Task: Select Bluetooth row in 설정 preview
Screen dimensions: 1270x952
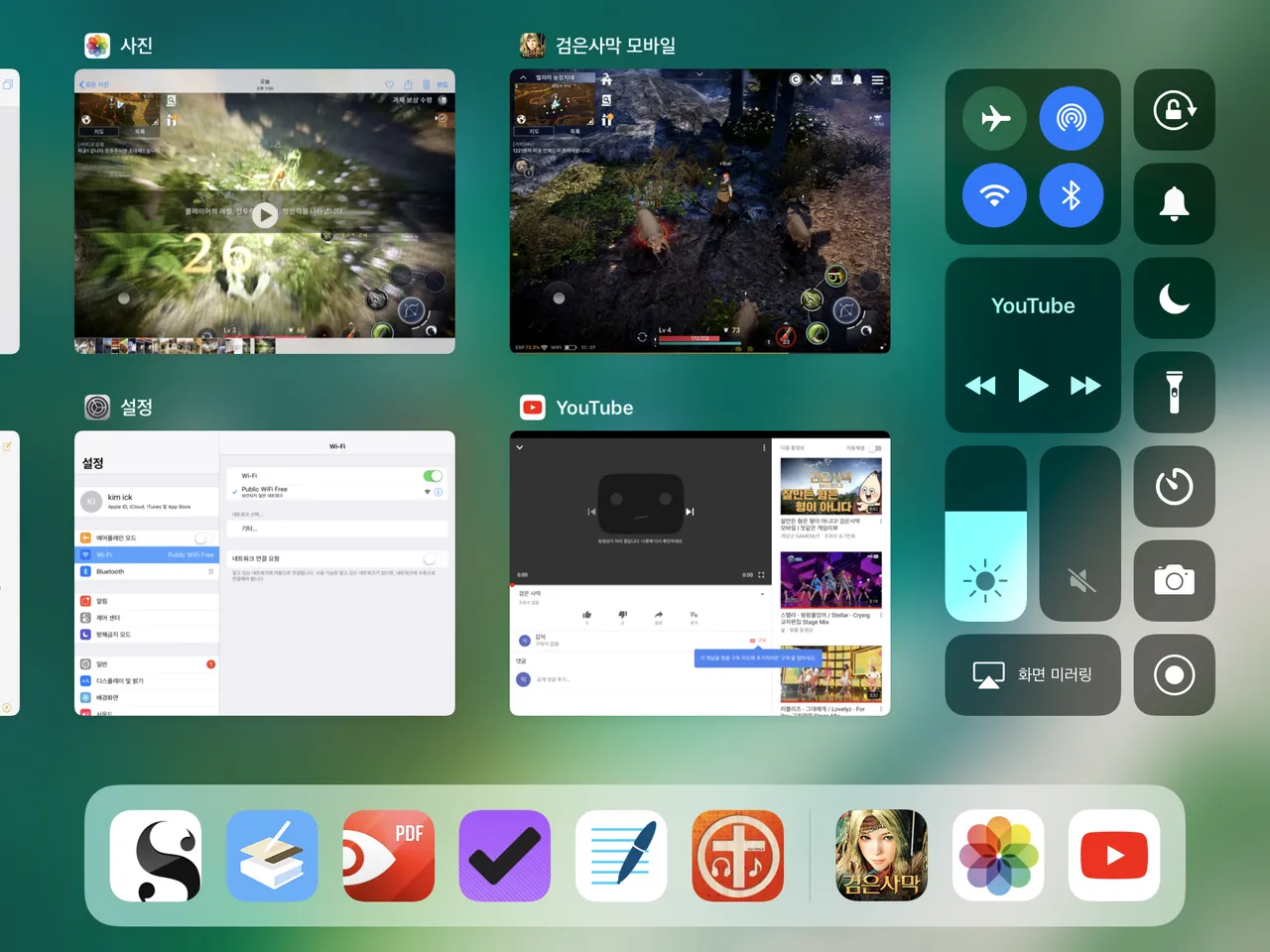Action: coord(147,571)
